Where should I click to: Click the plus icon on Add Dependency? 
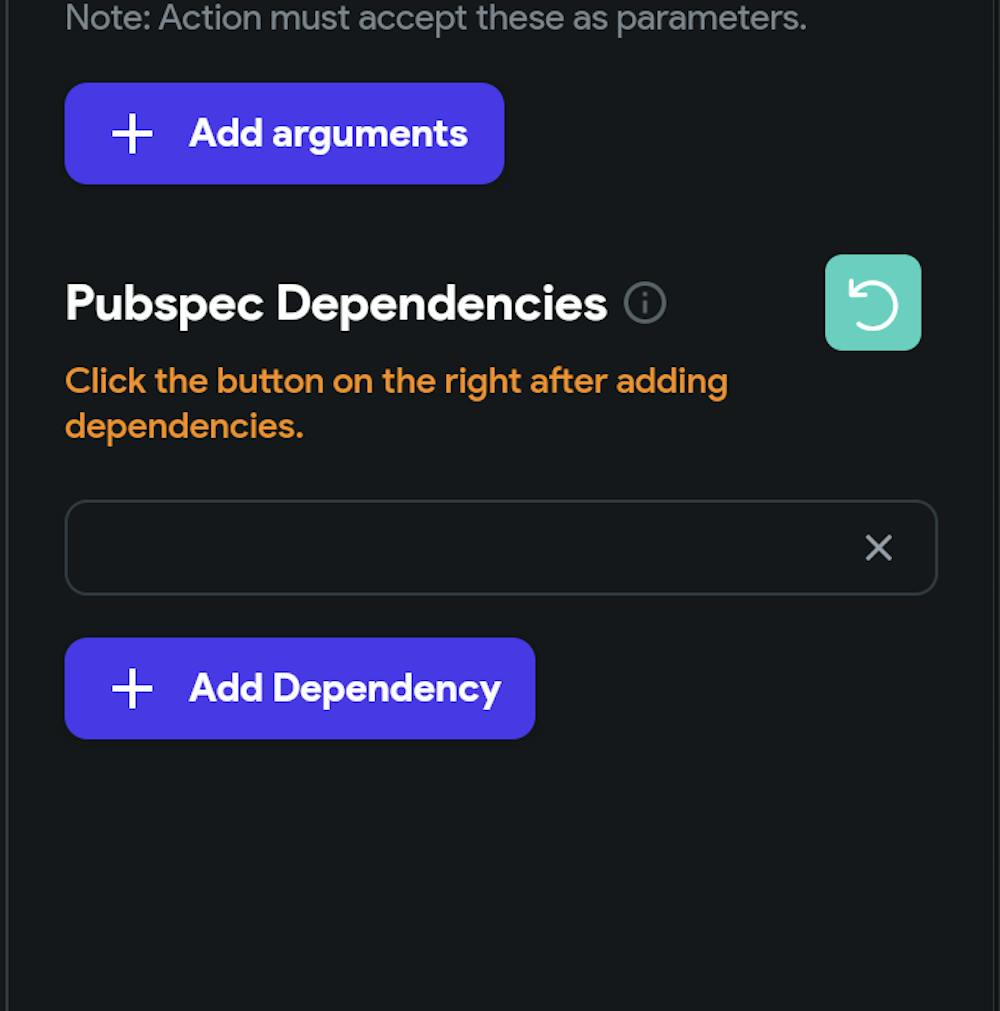[131, 688]
